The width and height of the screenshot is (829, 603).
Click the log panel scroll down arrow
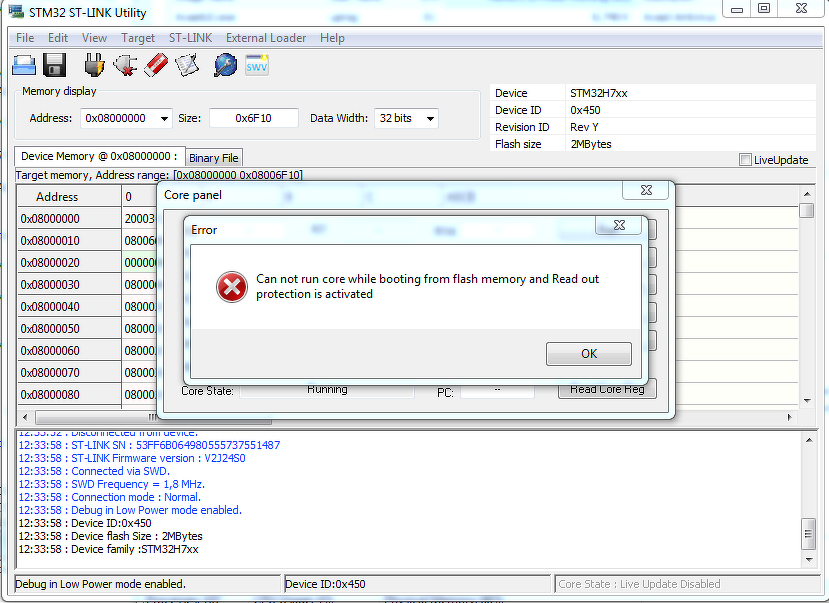pos(809,560)
